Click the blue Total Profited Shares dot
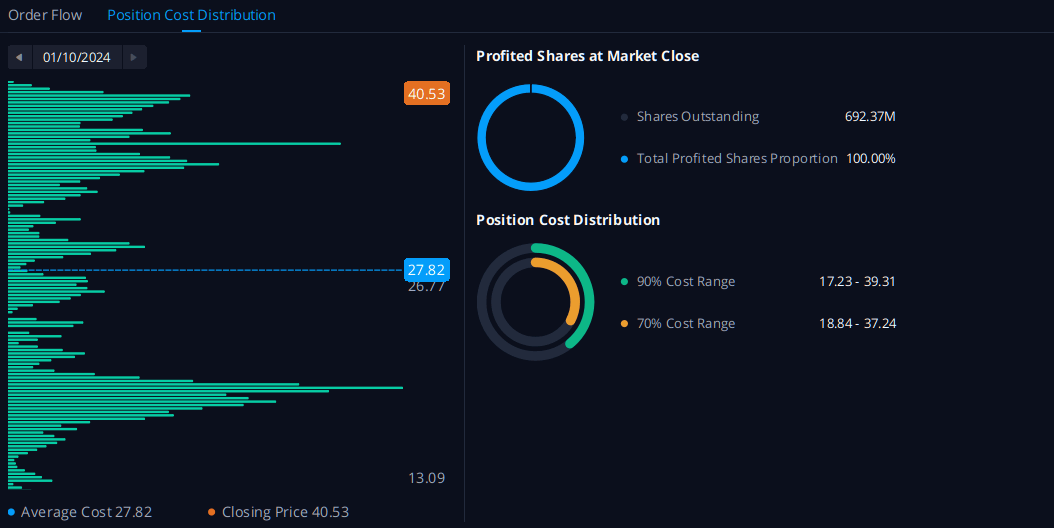The height and width of the screenshot is (528, 1054). 625,159
